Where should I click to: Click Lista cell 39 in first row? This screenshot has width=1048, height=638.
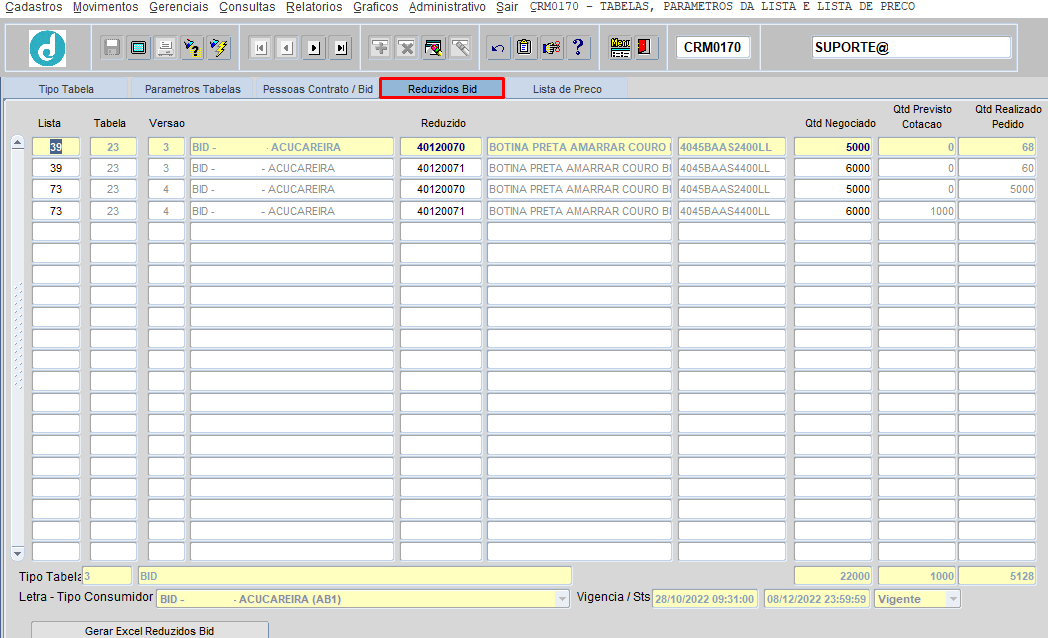tap(56, 147)
